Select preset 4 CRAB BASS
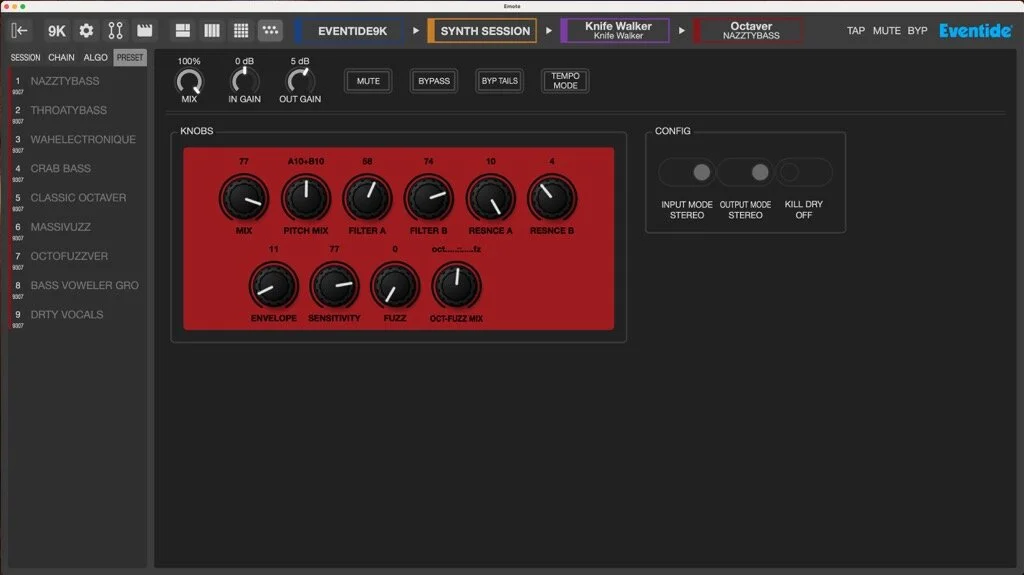 click(x=77, y=171)
